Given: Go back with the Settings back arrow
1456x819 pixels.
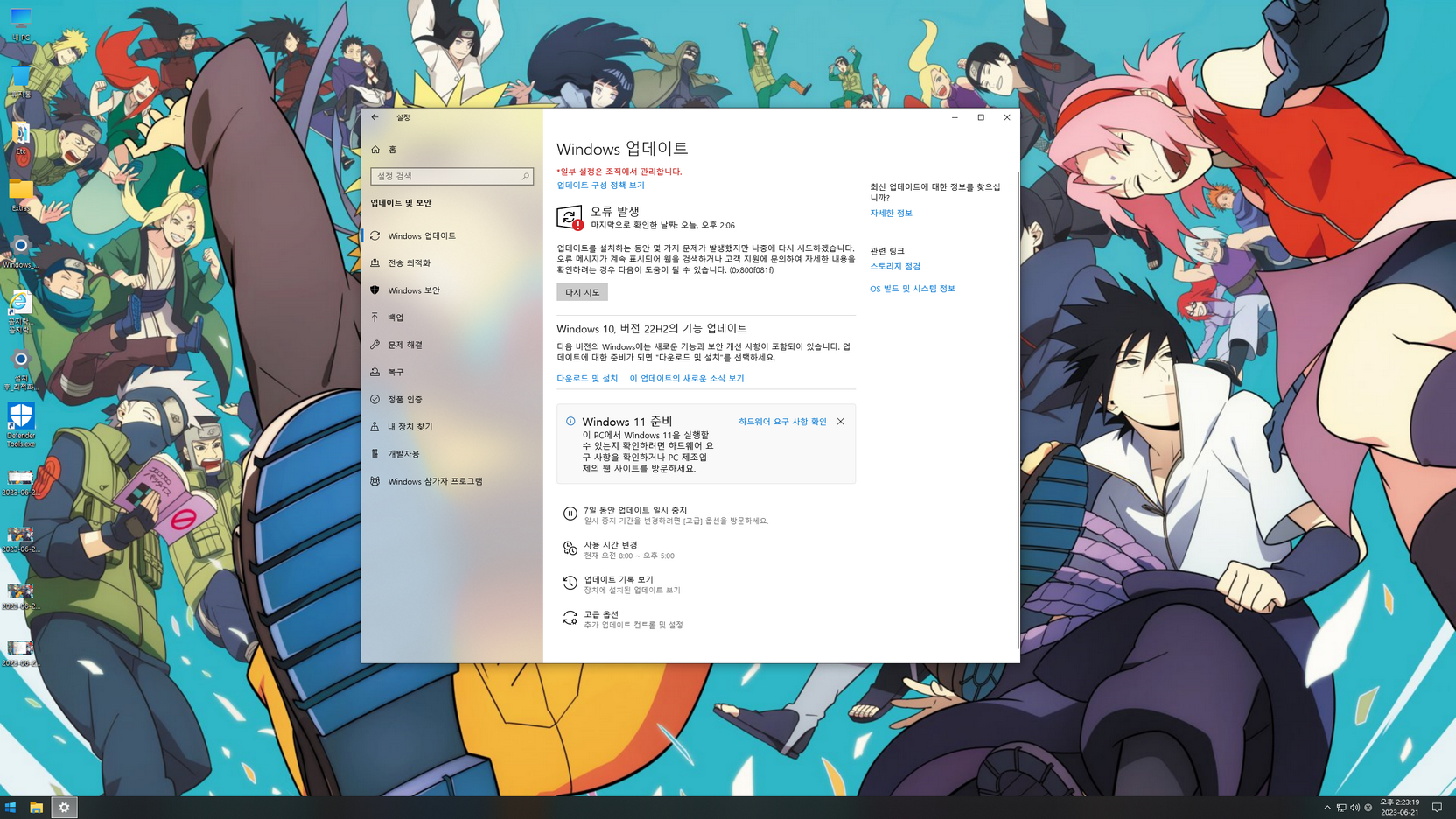Looking at the screenshot, I should point(374,117).
